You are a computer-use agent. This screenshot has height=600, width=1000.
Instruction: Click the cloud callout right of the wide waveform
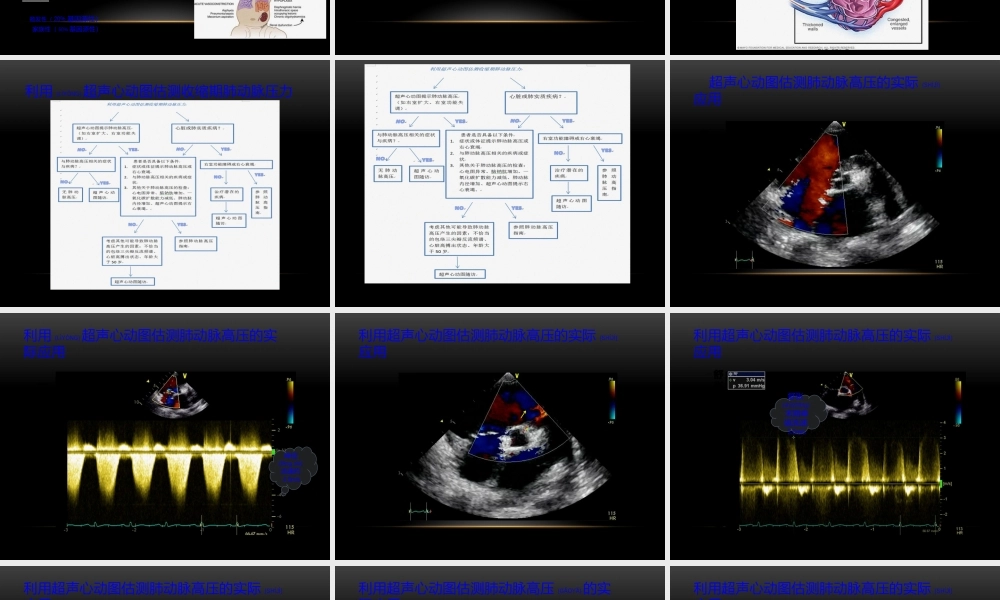(292, 467)
